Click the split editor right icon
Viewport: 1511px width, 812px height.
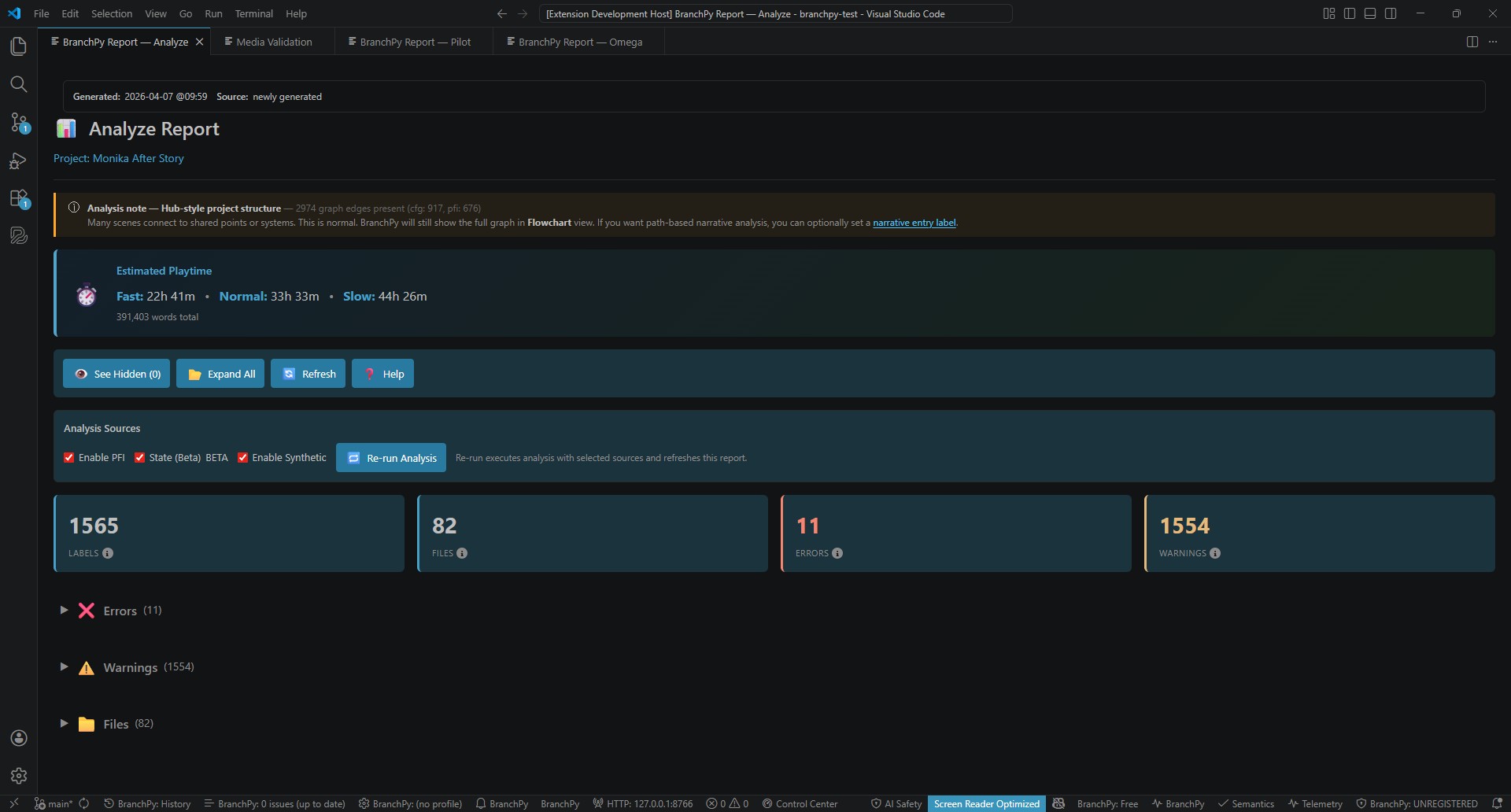click(1472, 42)
